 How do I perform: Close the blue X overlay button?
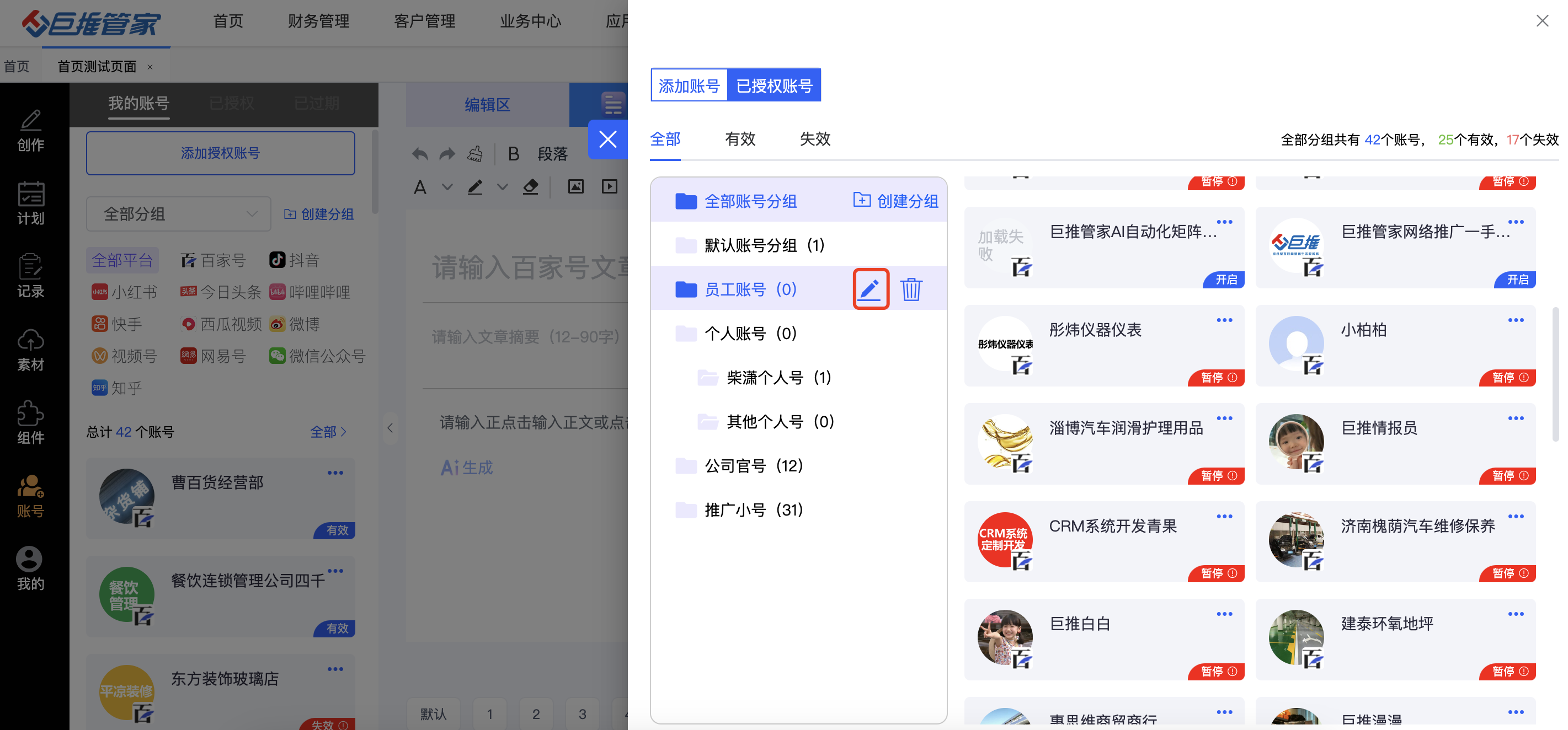(x=607, y=139)
